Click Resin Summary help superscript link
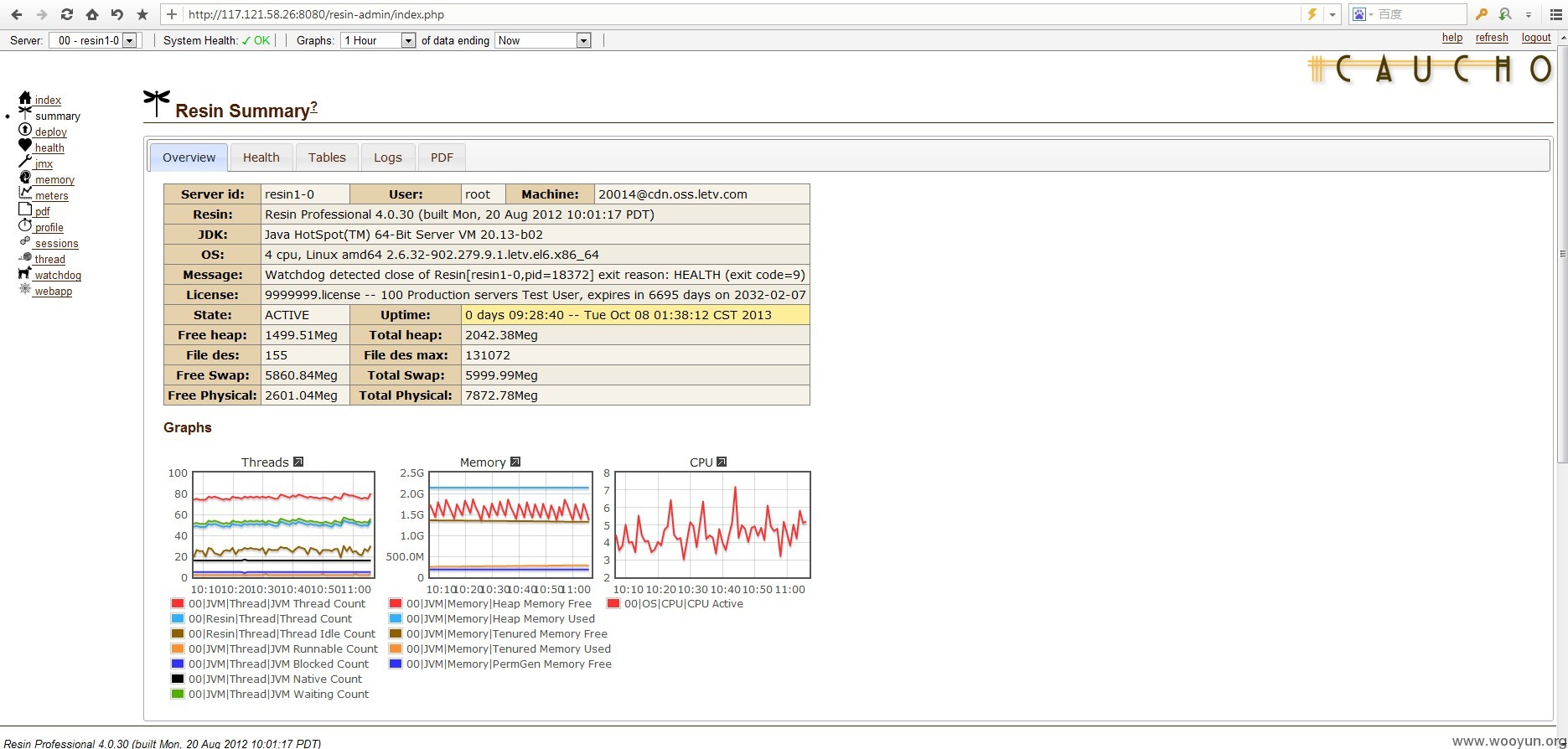The height and width of the screenshot is (749, 1568). coord(314,106)
